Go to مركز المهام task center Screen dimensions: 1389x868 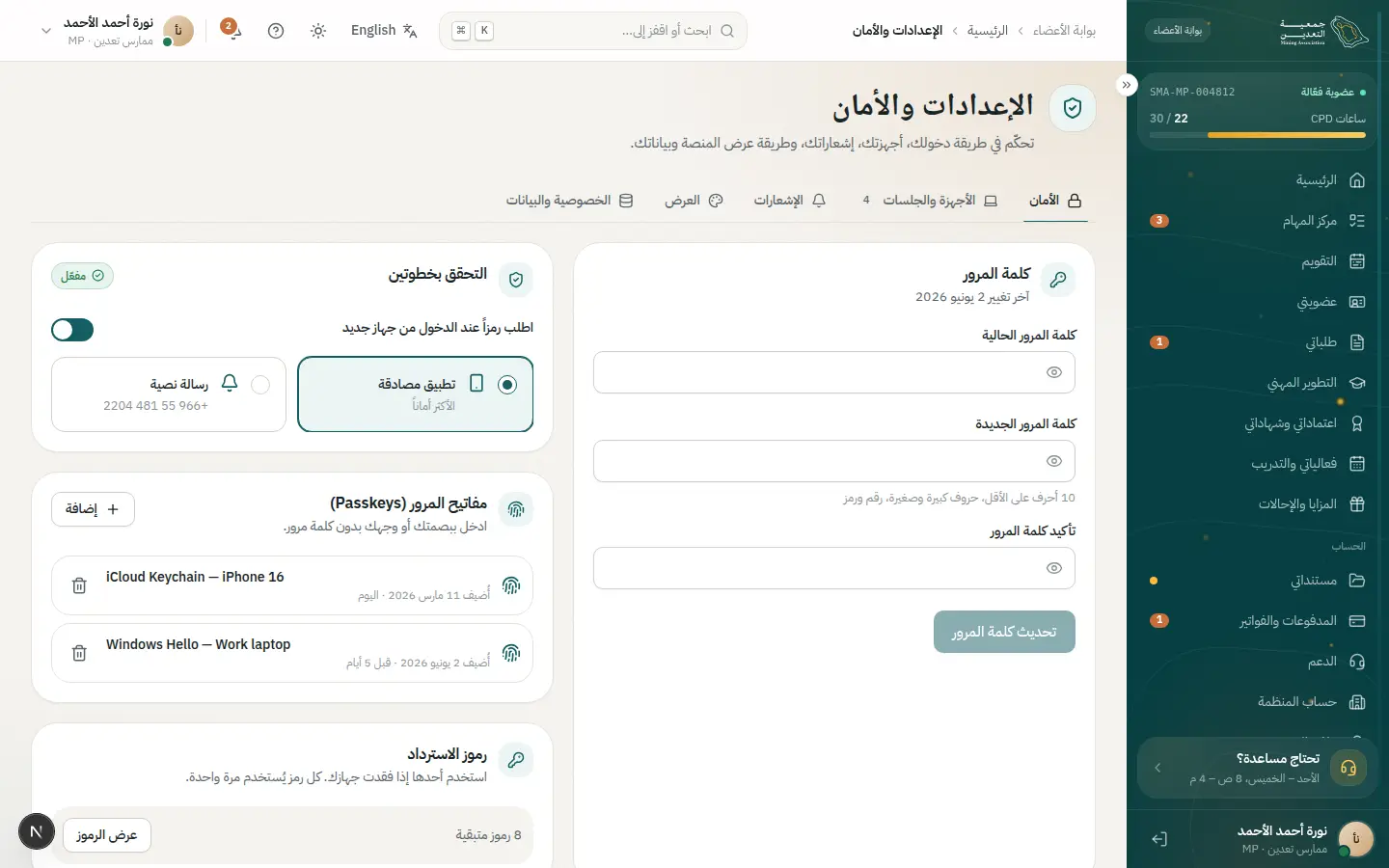pyautogui.click(x=1258, y=221)
